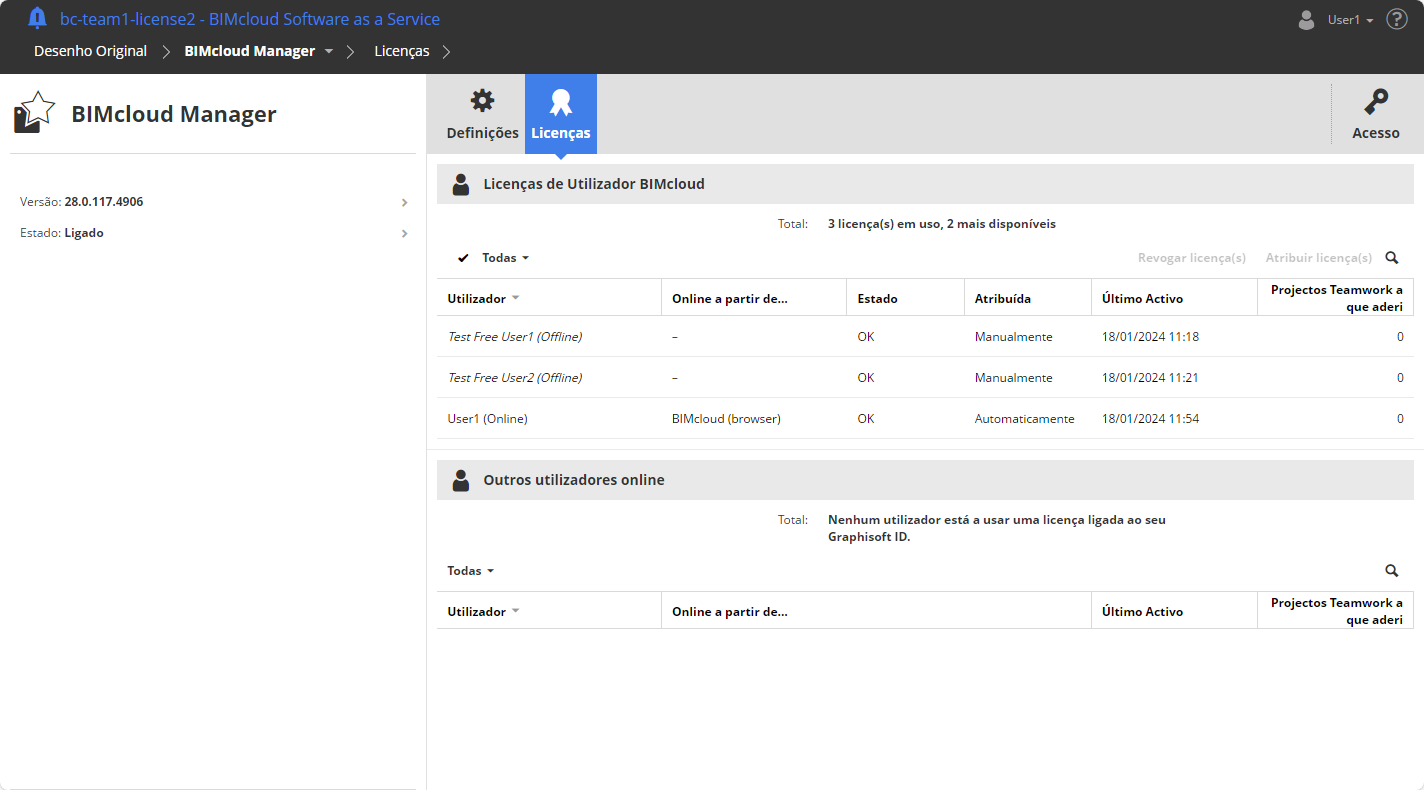Click the notification bell icon
1424x790 pixels.
[x=37, y=18]
